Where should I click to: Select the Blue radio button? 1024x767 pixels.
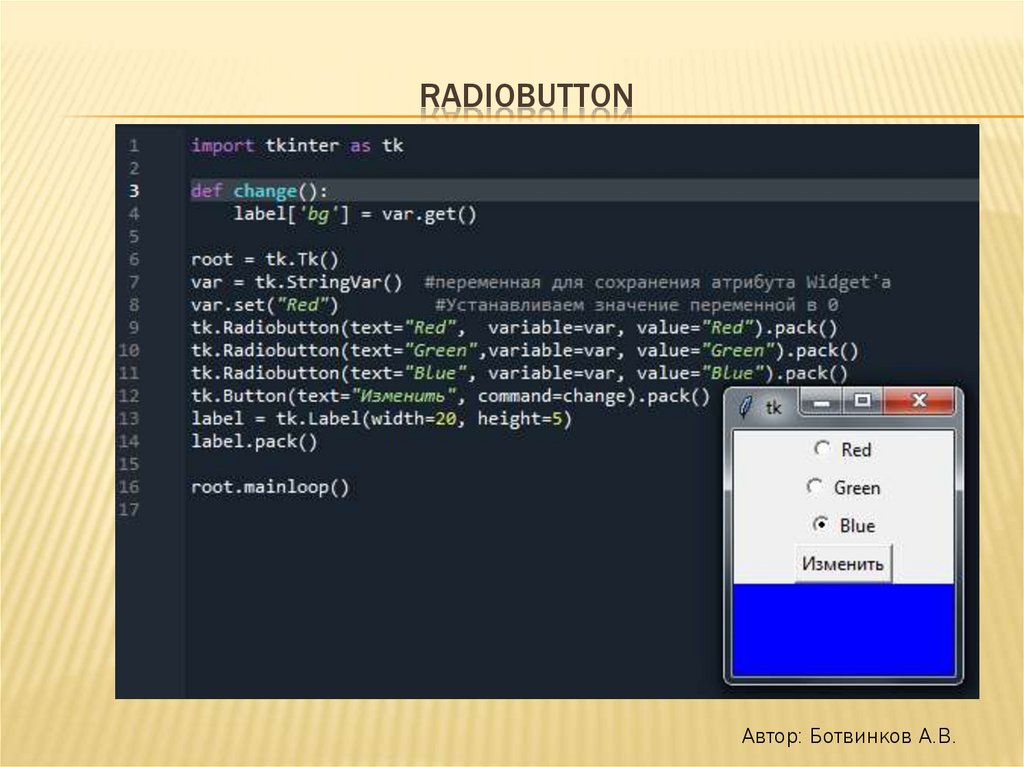tap(842, 525)
